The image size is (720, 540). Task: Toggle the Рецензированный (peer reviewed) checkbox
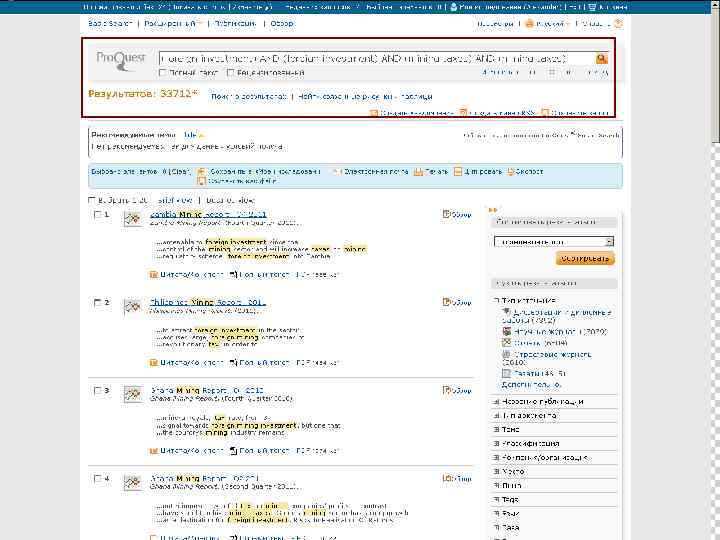pos(231,73)
